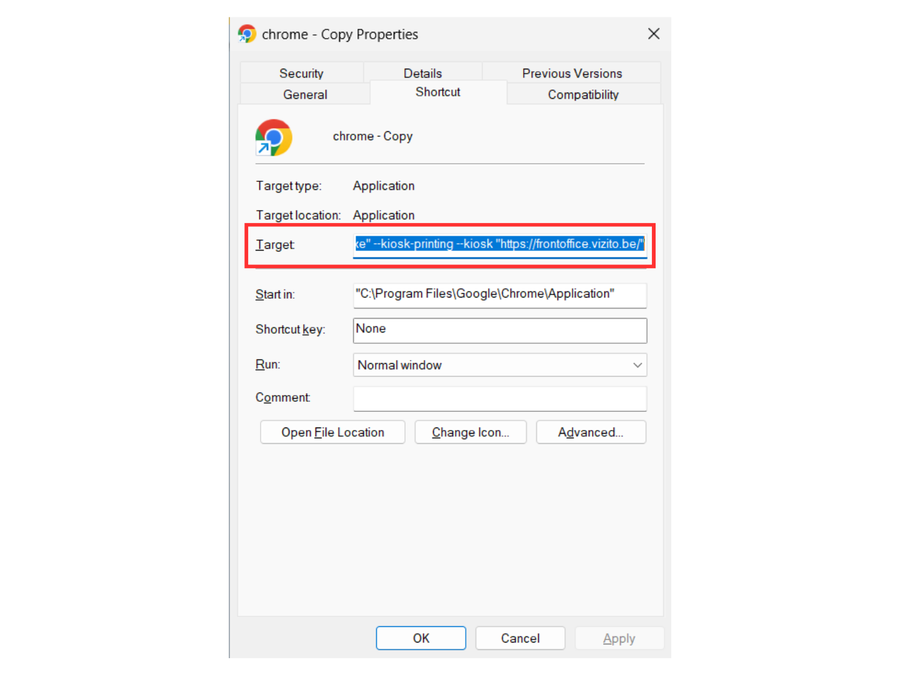Select the General tab
The width and height of the screenshot is (900, 675).
point(305,95)
